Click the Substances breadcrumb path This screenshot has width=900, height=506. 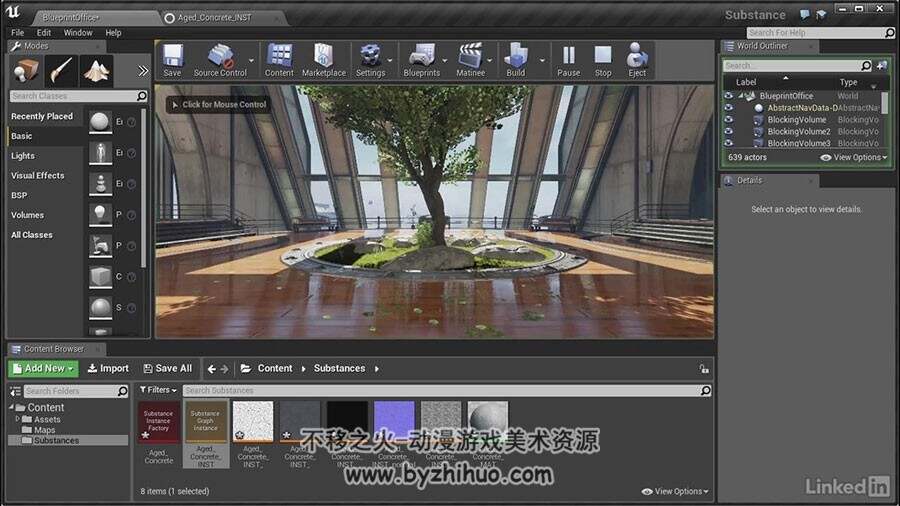[x=339, y=368]
